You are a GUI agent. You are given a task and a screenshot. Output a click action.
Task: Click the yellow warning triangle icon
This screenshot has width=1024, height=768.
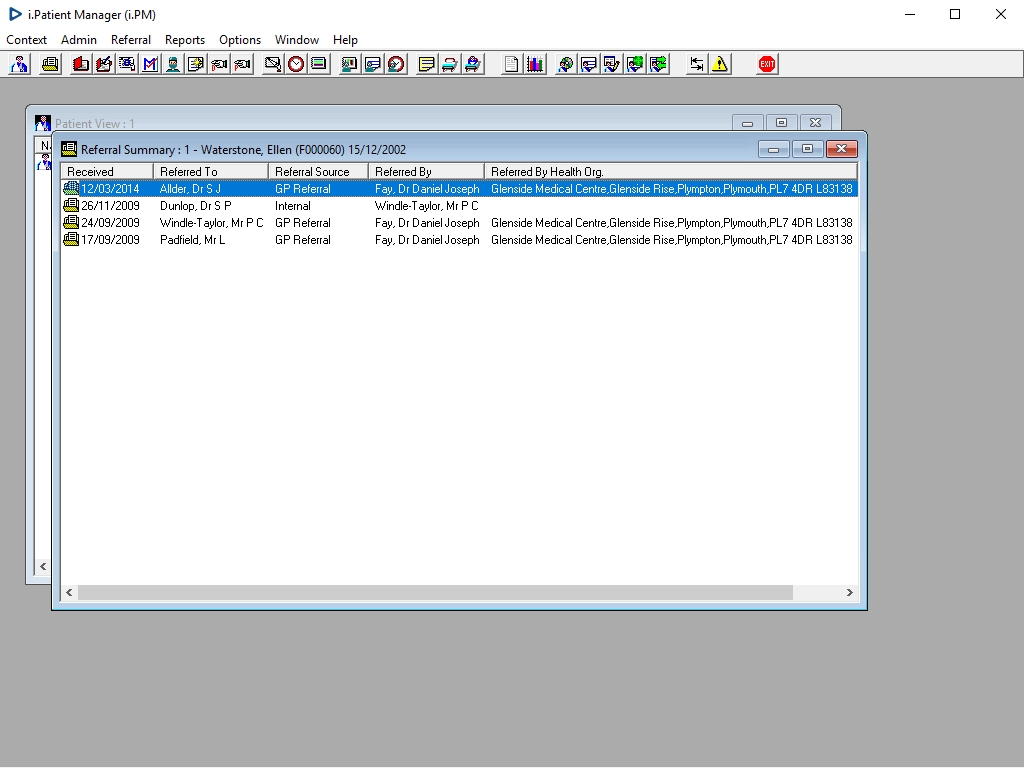coord(720,64)
